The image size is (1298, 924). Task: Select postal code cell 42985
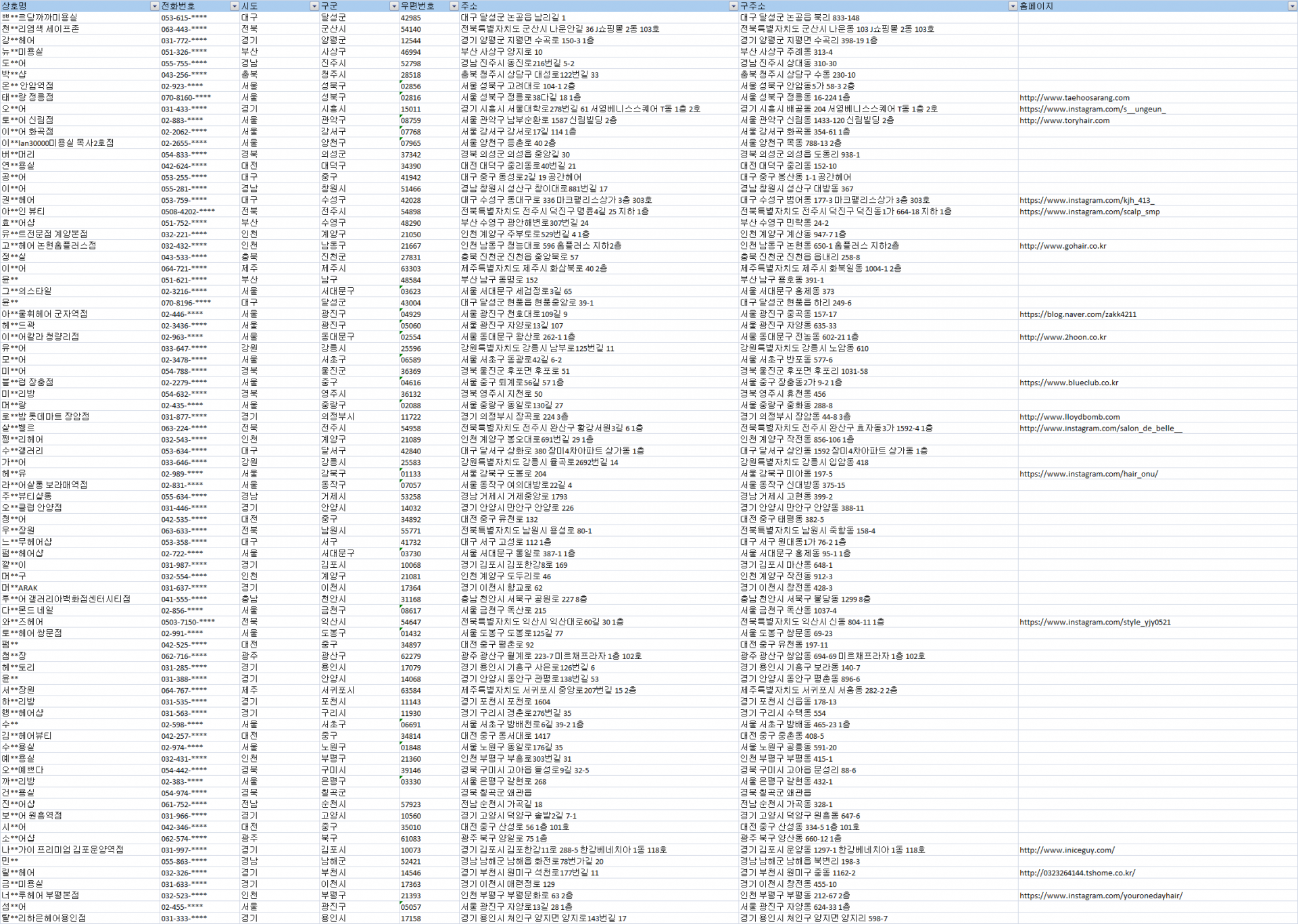pos(410,18)
